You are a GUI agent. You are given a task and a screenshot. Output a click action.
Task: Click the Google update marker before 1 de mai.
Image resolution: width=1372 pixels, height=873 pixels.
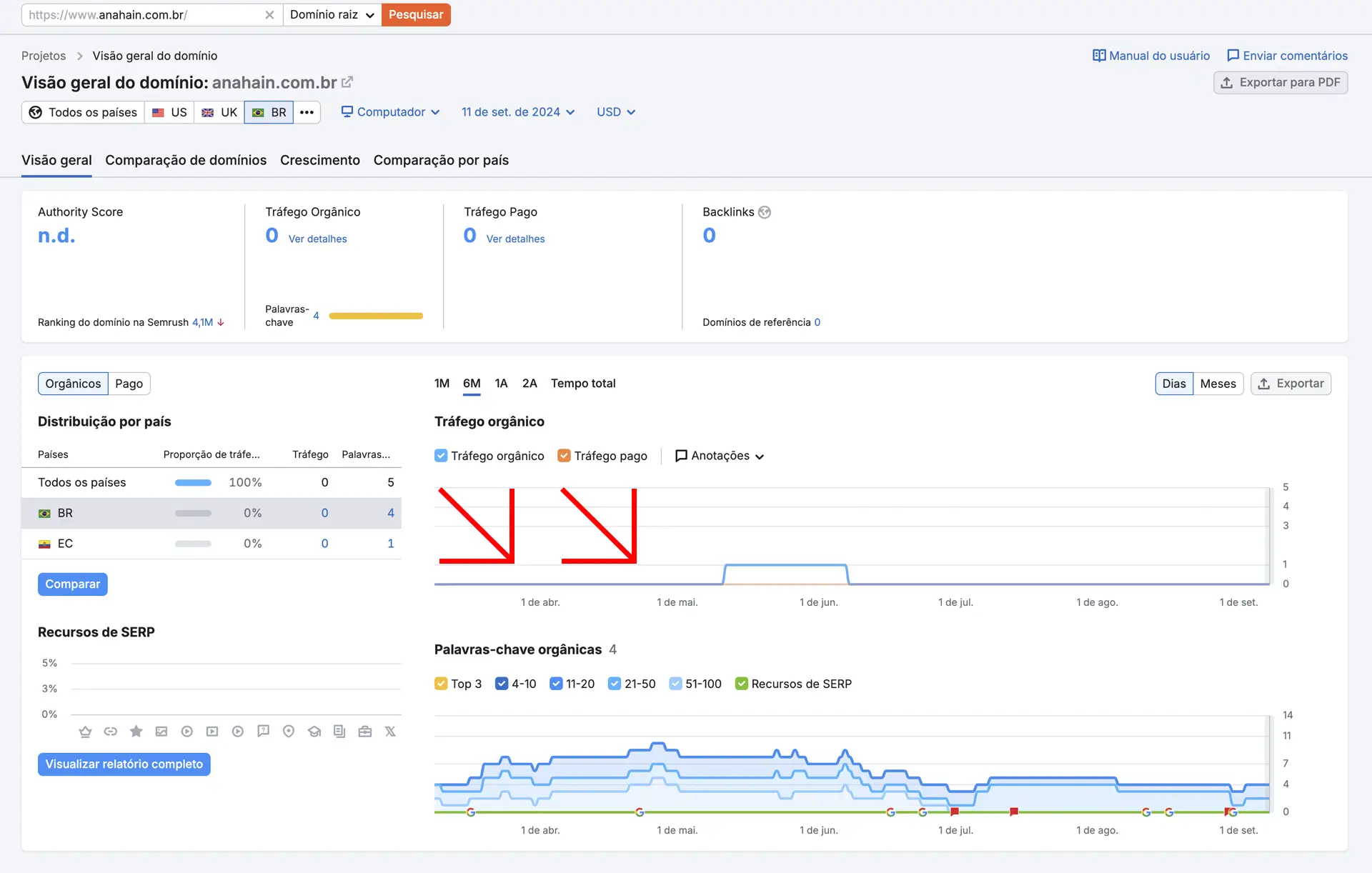coord(640,812)
